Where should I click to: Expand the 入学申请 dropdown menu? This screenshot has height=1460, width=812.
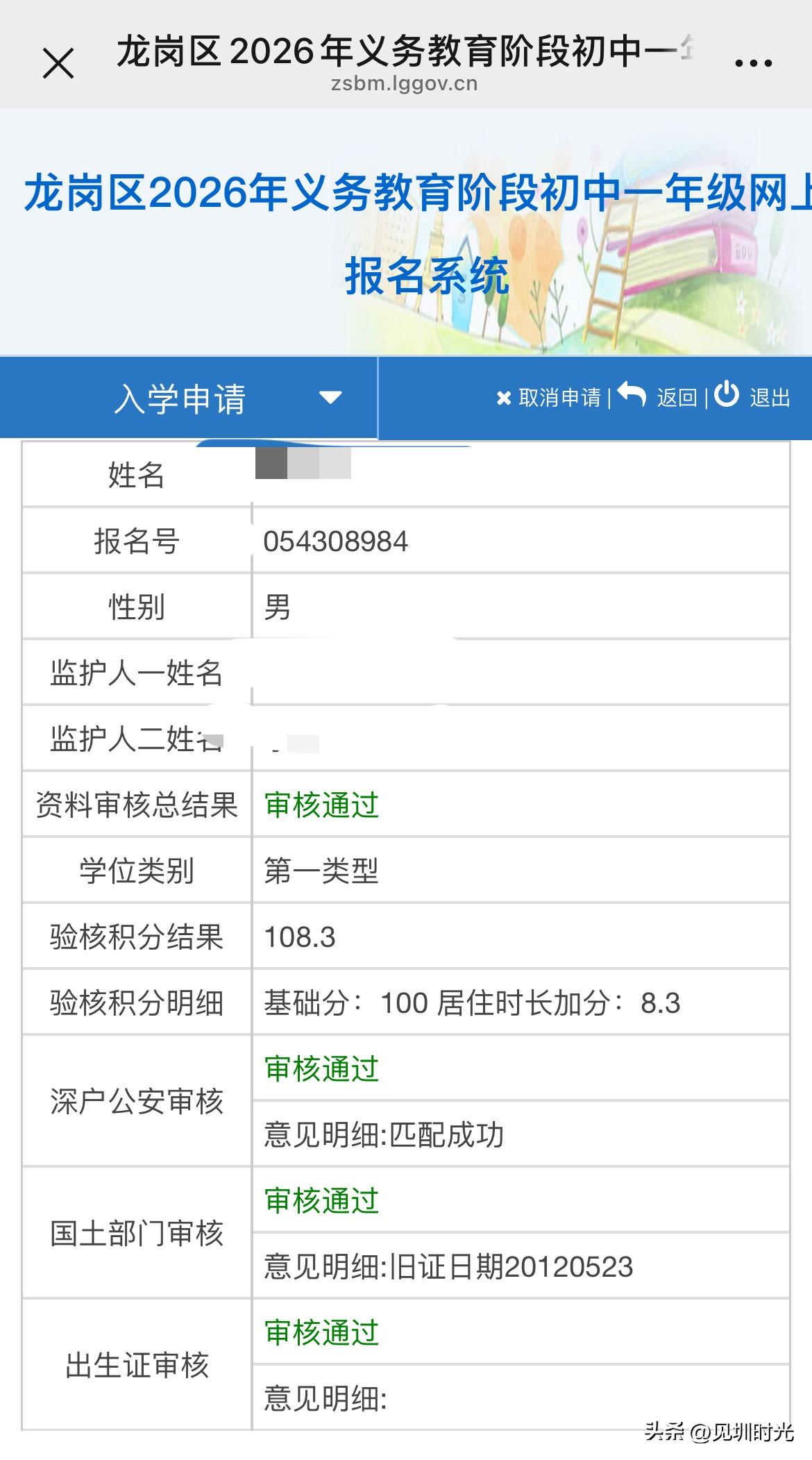click(x=189, y=398)
